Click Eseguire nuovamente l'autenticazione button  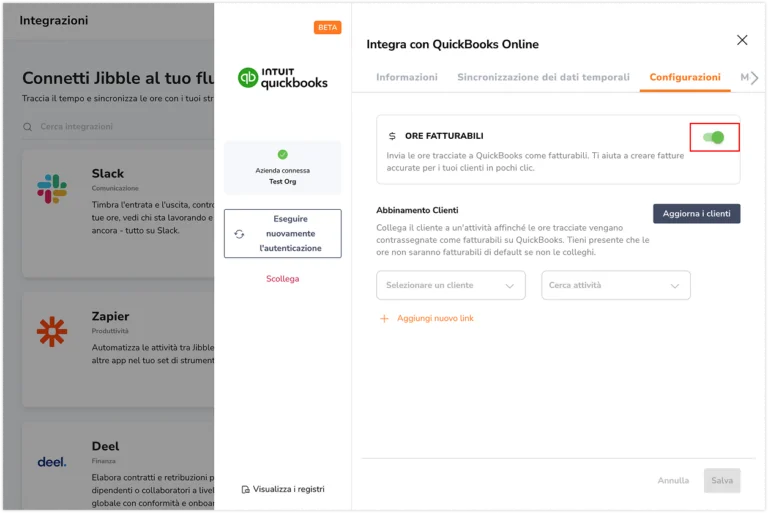click(283, 234)
